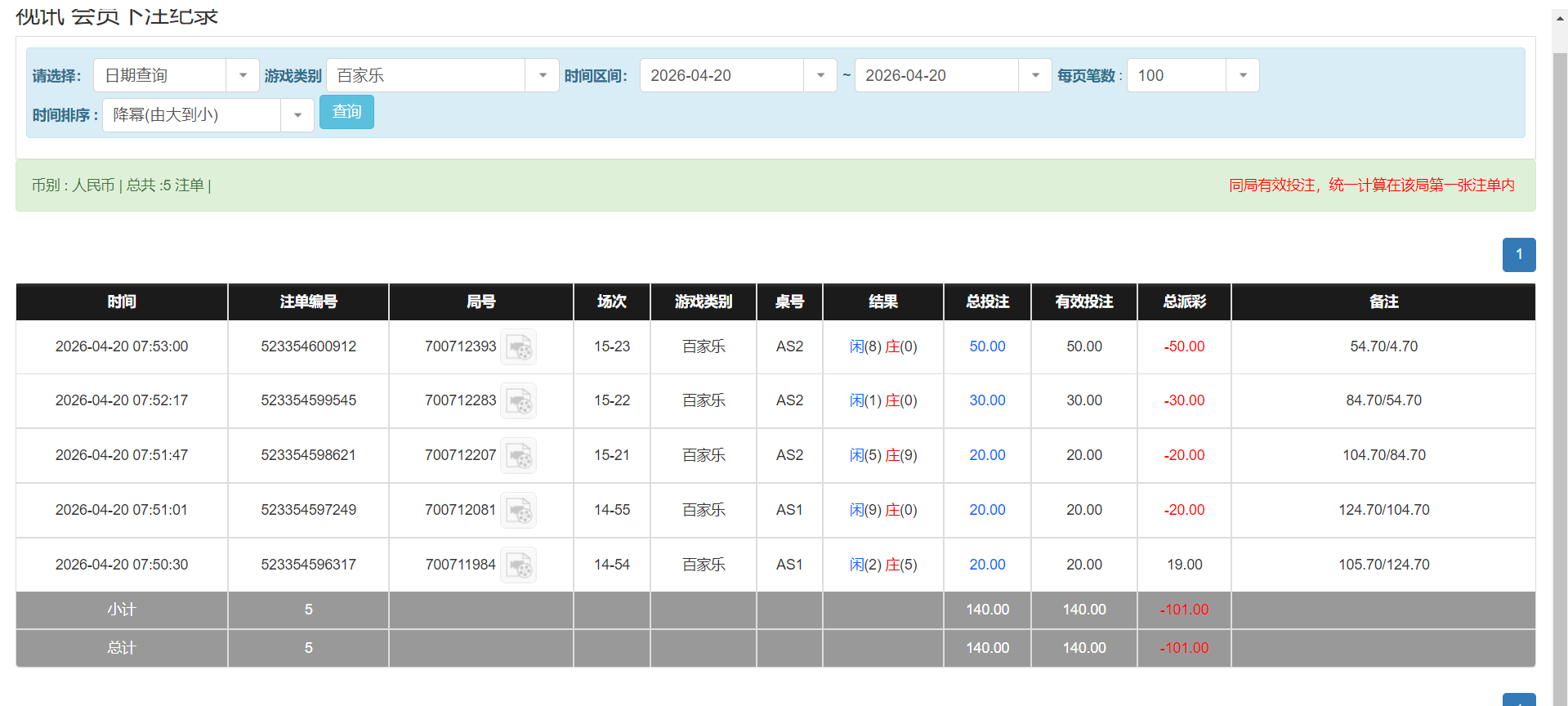This screenshot has height=706, width=1568.
Task: Click the 币别 : 人民币 summary text
Action: 74,185
